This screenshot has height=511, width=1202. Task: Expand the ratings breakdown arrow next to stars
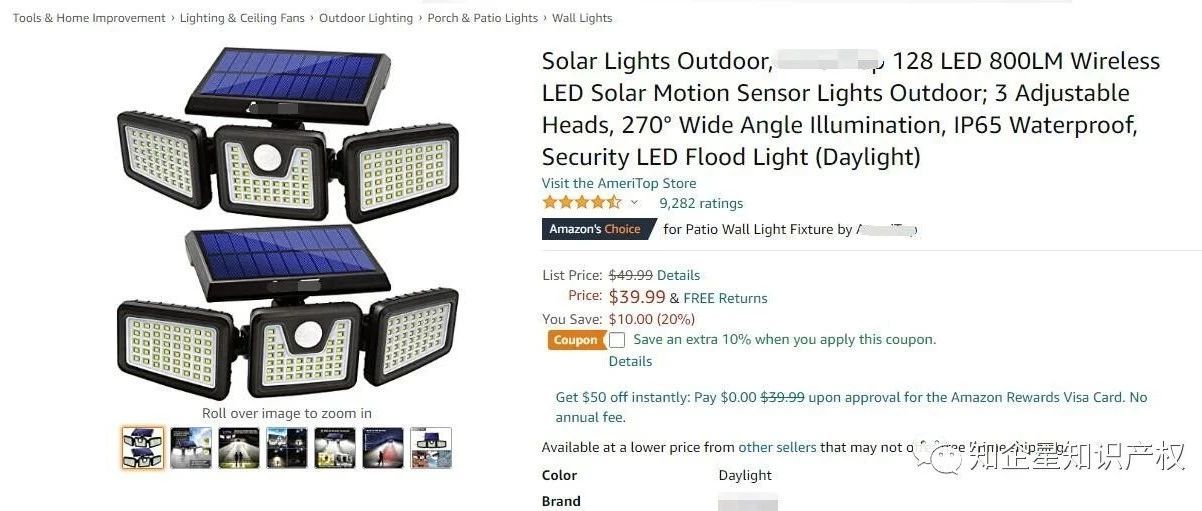point(634,203)
